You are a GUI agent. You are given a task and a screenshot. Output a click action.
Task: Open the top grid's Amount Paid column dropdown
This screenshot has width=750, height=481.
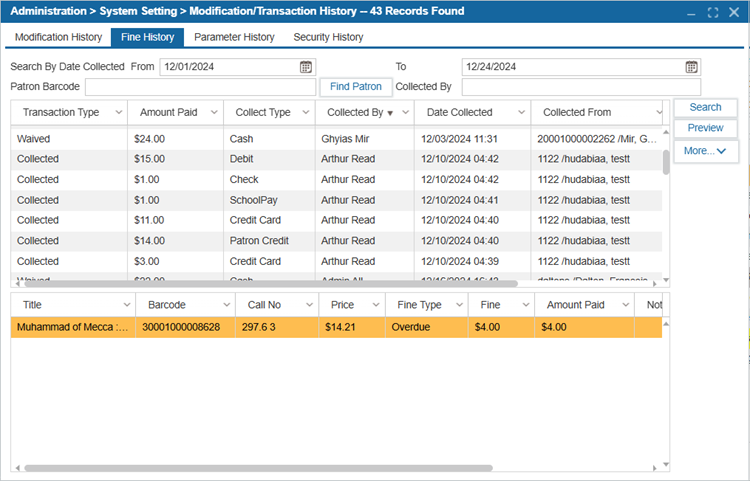coord(214,112)
